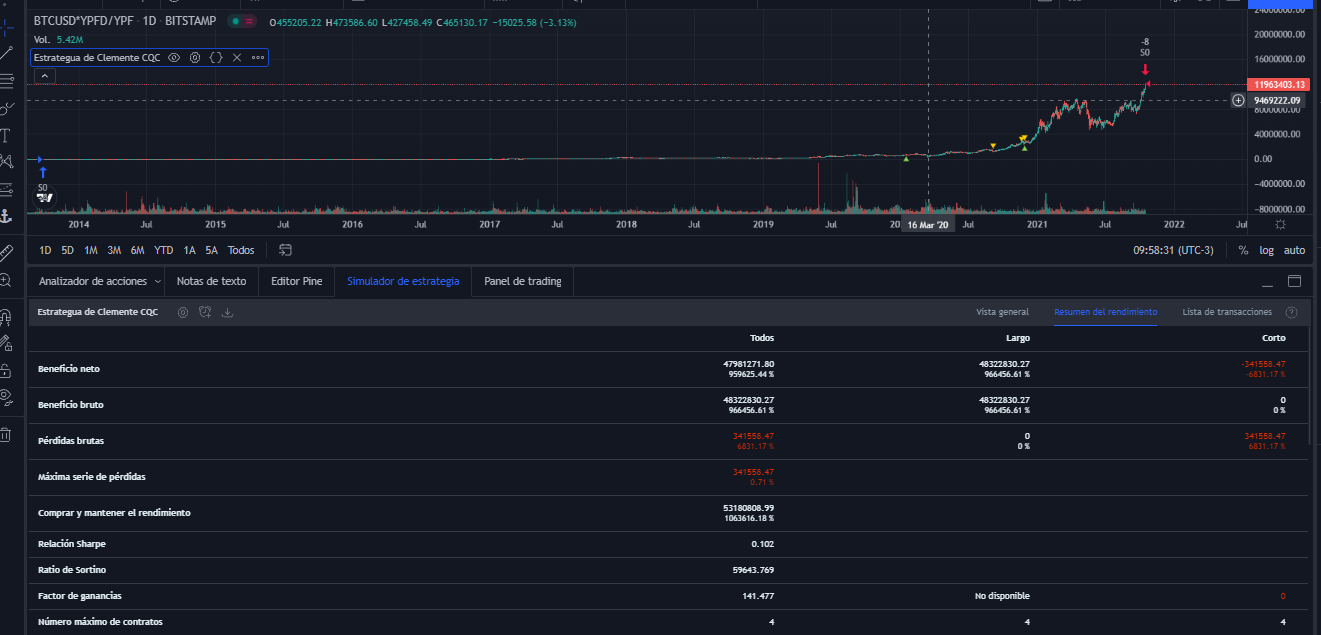Image resolution: width=1321 pixels, height=635 pixels.
Task: Hide all drawings with eye icon
Action: [x=5, y=398]
